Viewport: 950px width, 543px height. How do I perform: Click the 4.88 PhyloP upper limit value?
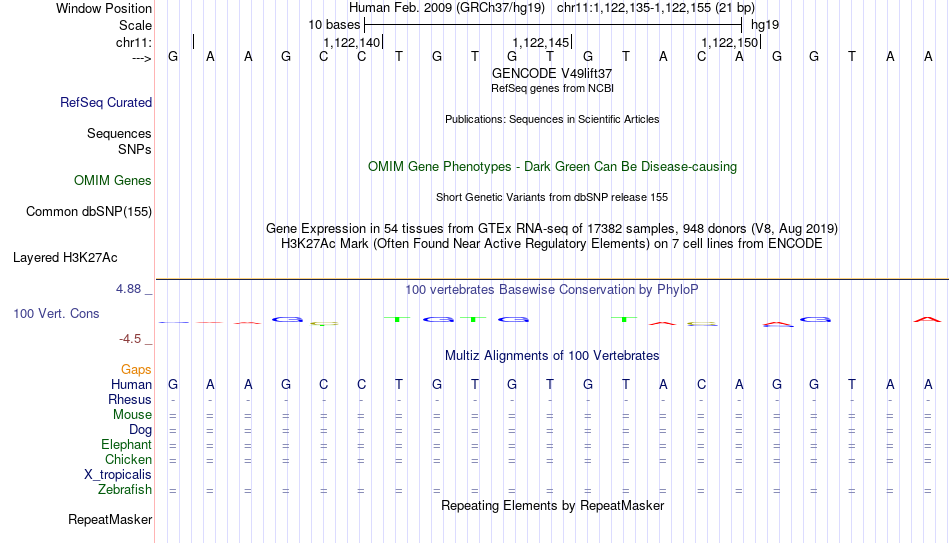[128, 289]
